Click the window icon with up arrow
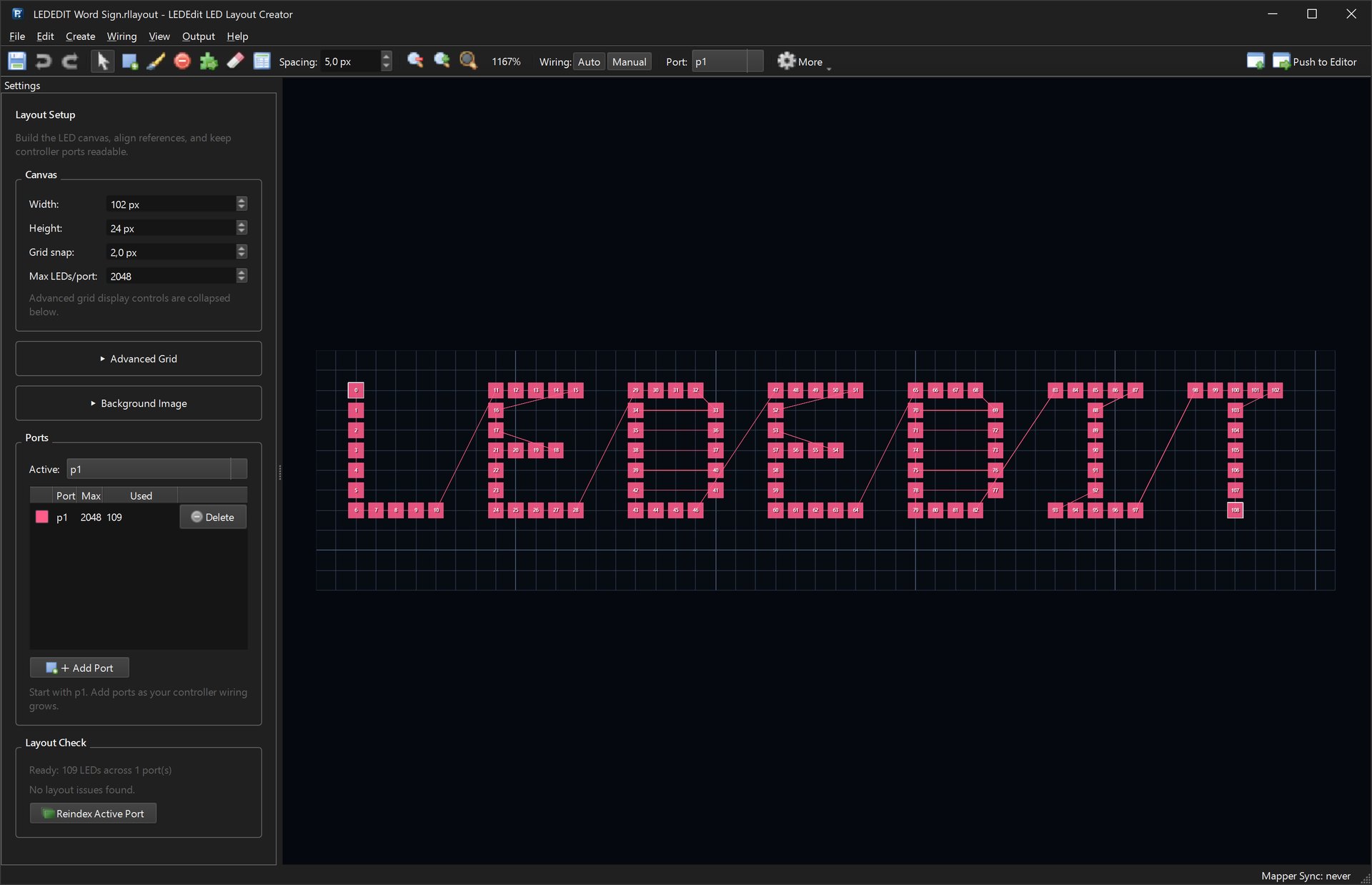 (x=1256, y=61)
